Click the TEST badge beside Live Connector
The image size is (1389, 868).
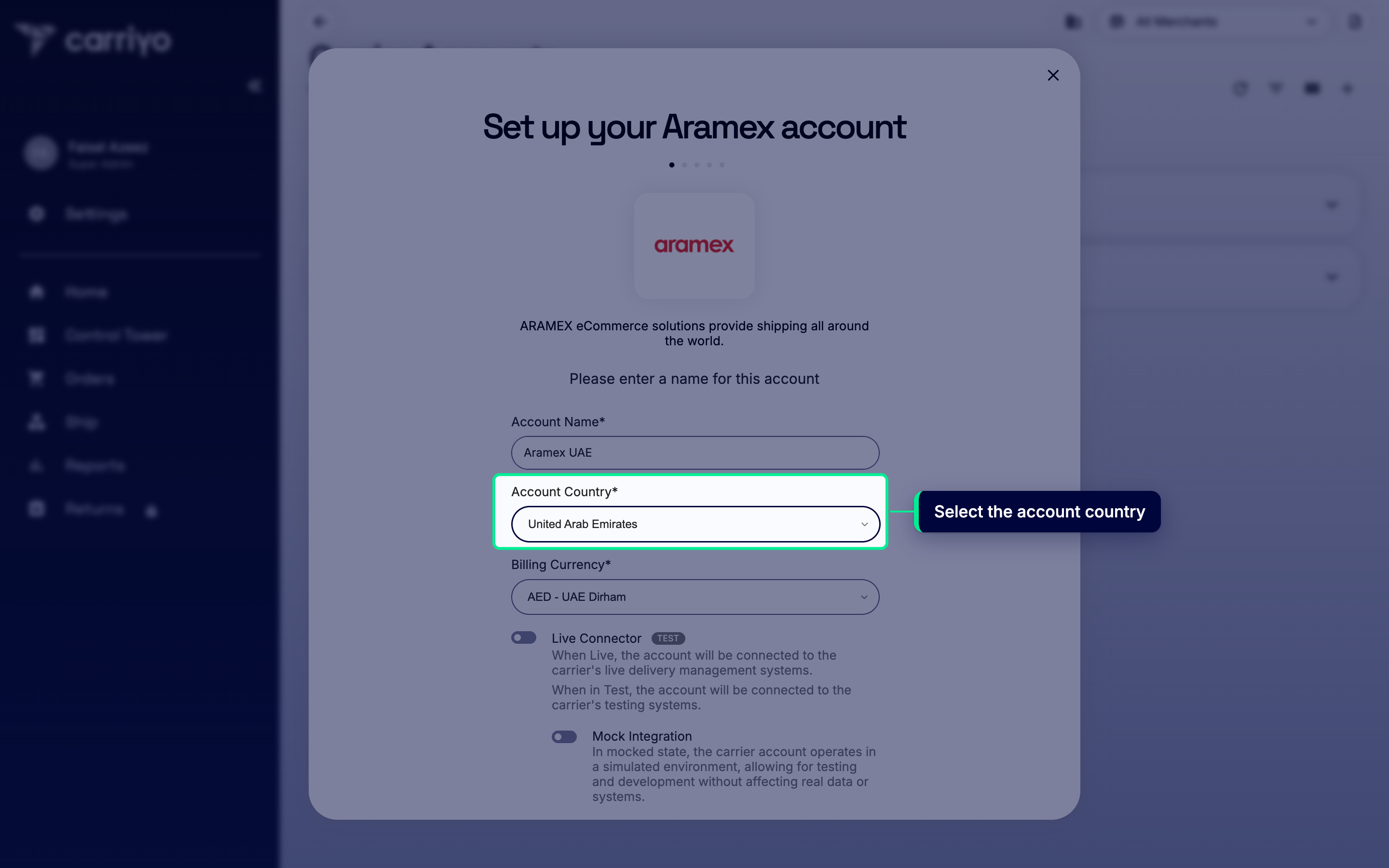click(x=667, y=638)
